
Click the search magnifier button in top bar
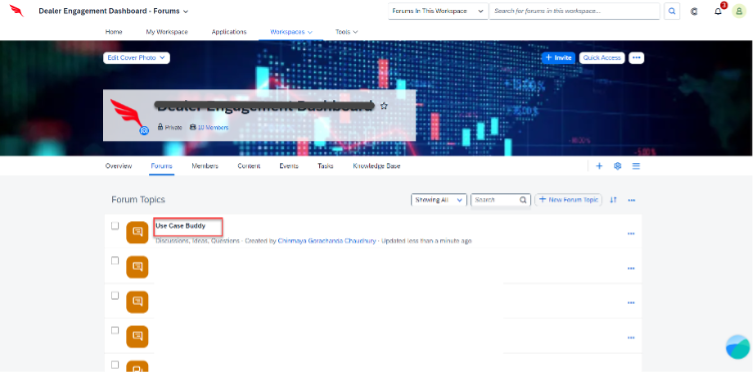[672, 11]
